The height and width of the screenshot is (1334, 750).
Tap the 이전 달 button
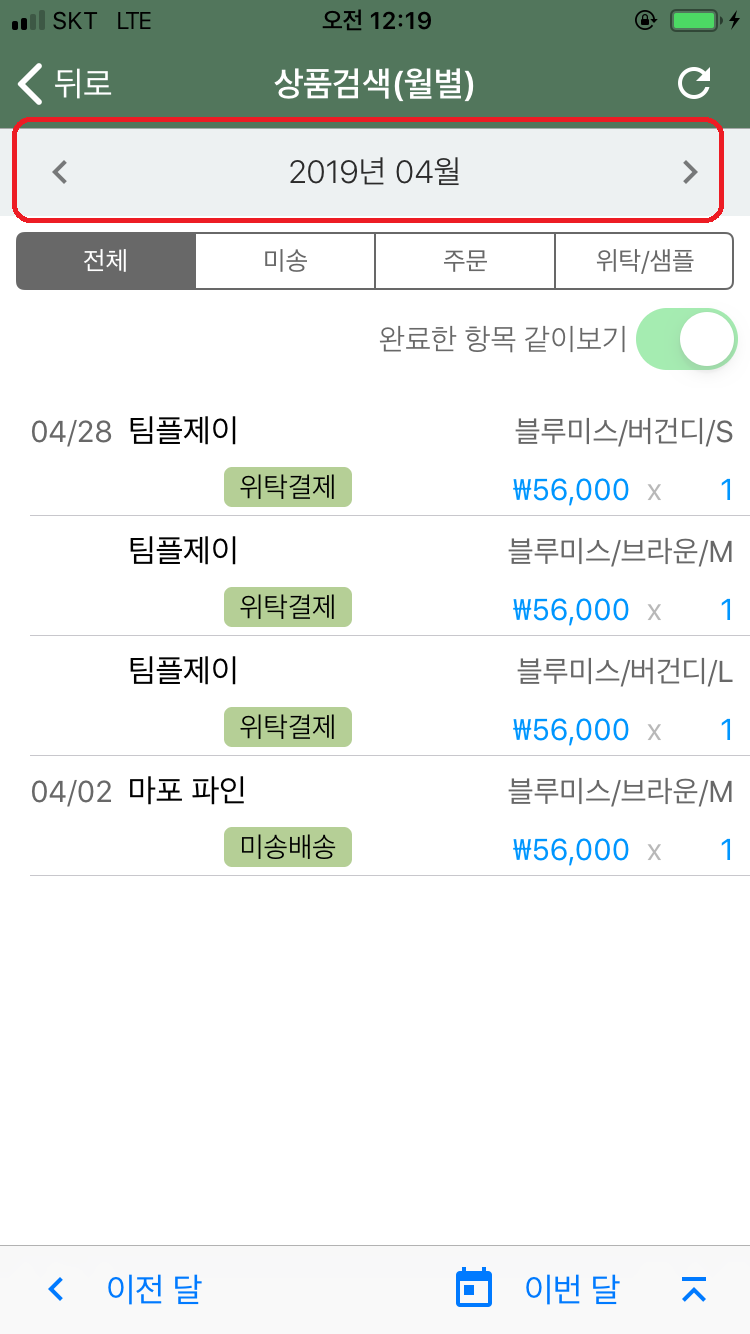click(x=154, y=1289)
